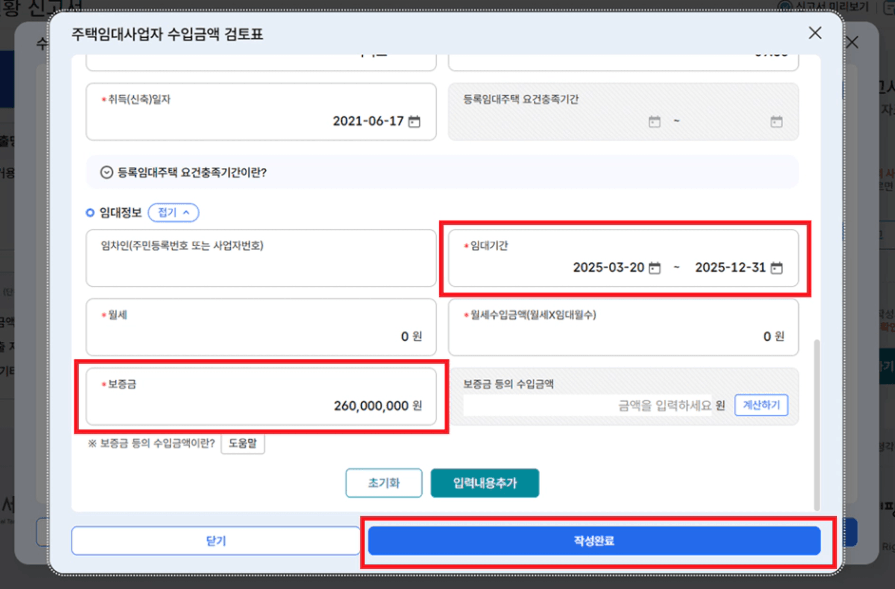Open calendar for 임대기간 start date 2025-03-20

tap(655, 268)
